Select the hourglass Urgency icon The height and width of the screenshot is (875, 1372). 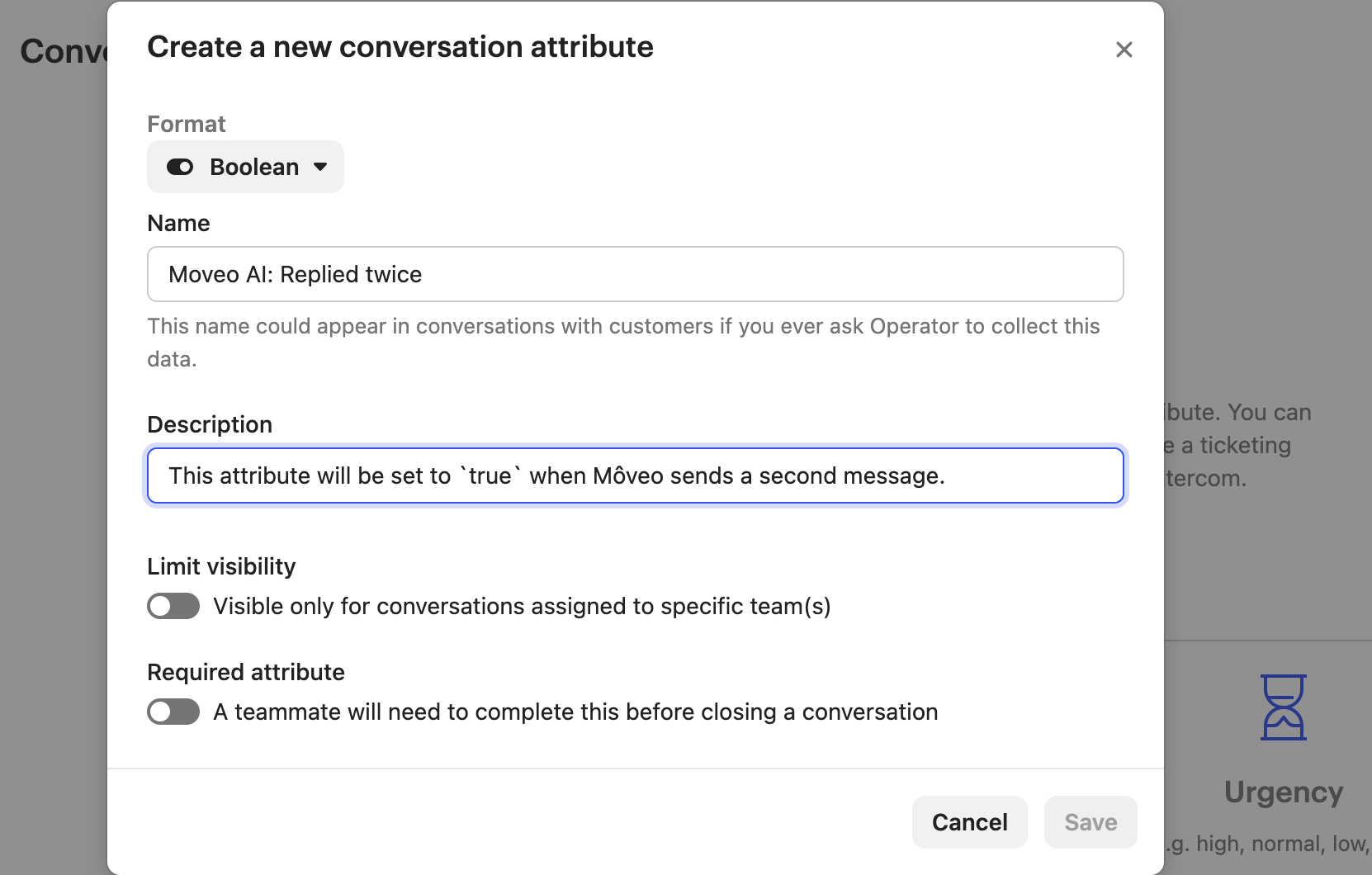click(1283, 707)
